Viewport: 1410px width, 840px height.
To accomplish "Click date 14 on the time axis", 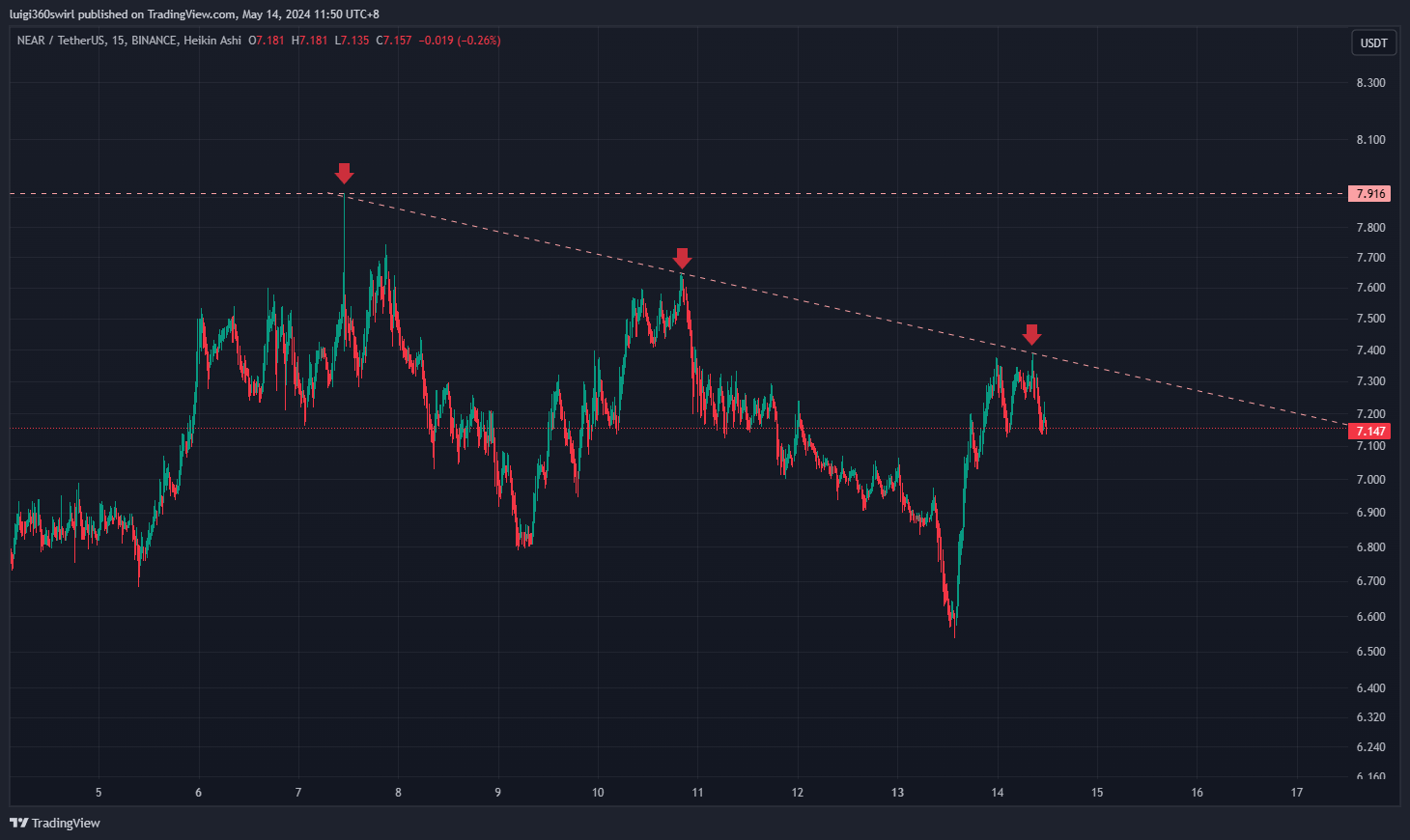I will (998, 793).
